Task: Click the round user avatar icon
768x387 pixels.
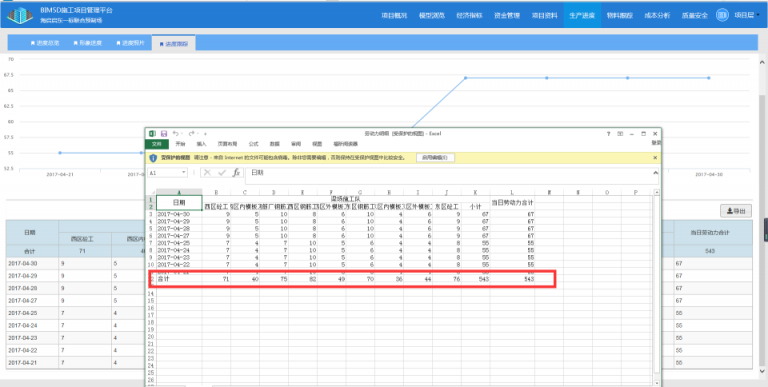Action: pyautogui.click(x=722, y=15)
